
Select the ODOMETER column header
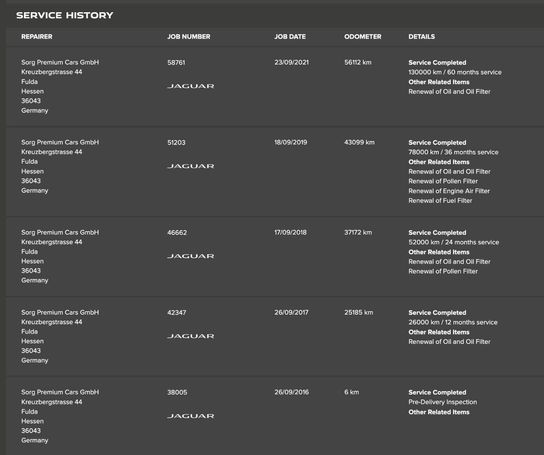point(363,36)
